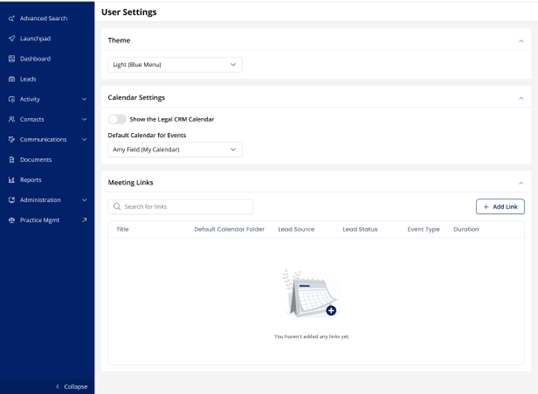This screenshot has height=394, width=538.
Task: Click the Theme section title
Action: (119, 40)
